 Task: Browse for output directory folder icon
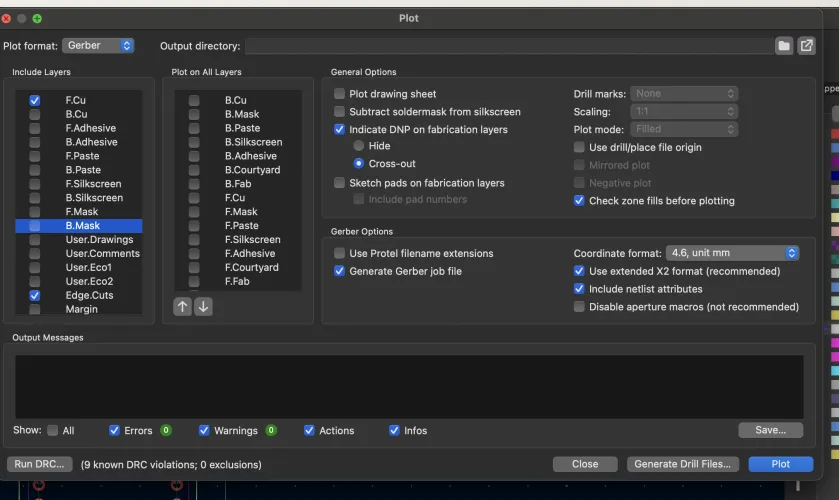(785, 46)
